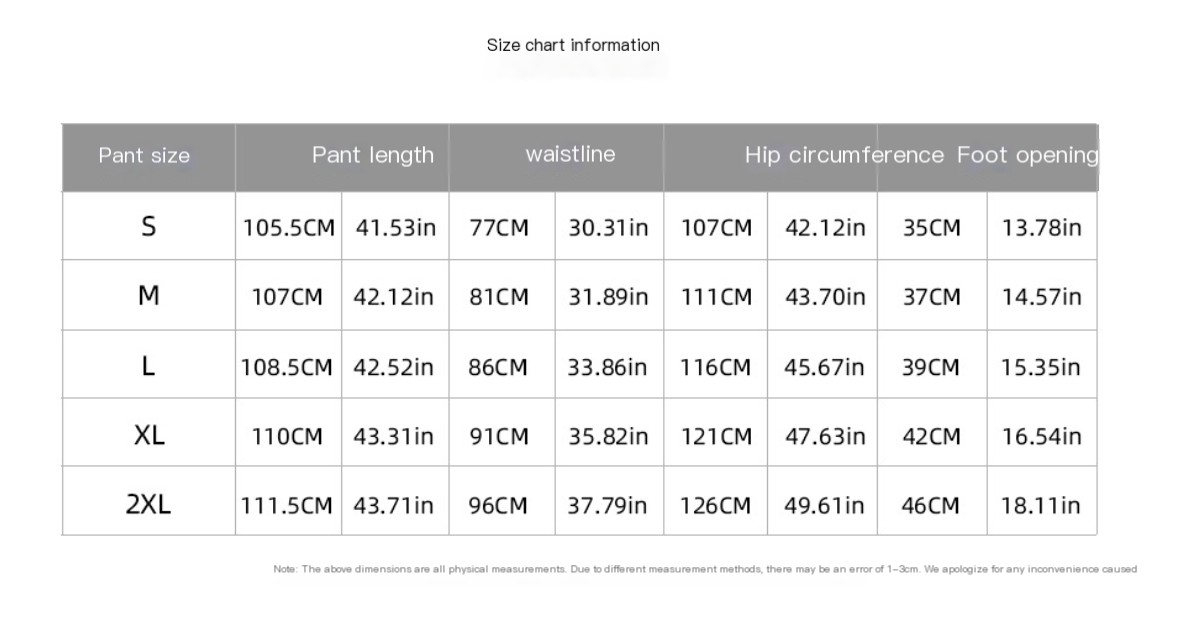The width and height of the screenshot is (1186, 626).
Task: Click the L size row label
Action: click(x=148, y=366)
